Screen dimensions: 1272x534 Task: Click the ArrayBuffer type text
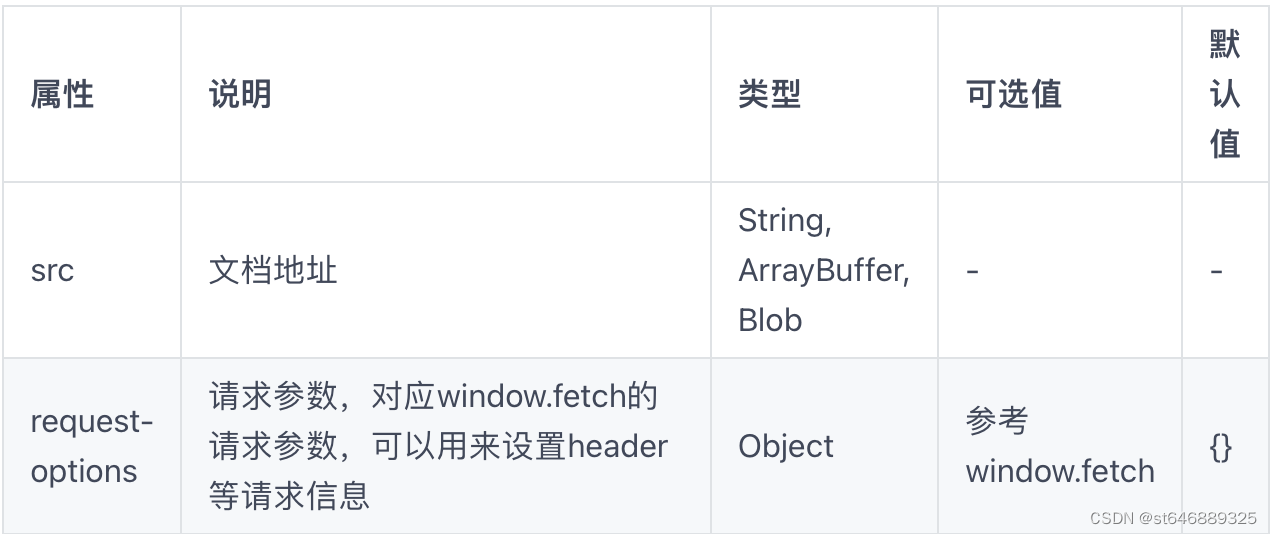823,271
